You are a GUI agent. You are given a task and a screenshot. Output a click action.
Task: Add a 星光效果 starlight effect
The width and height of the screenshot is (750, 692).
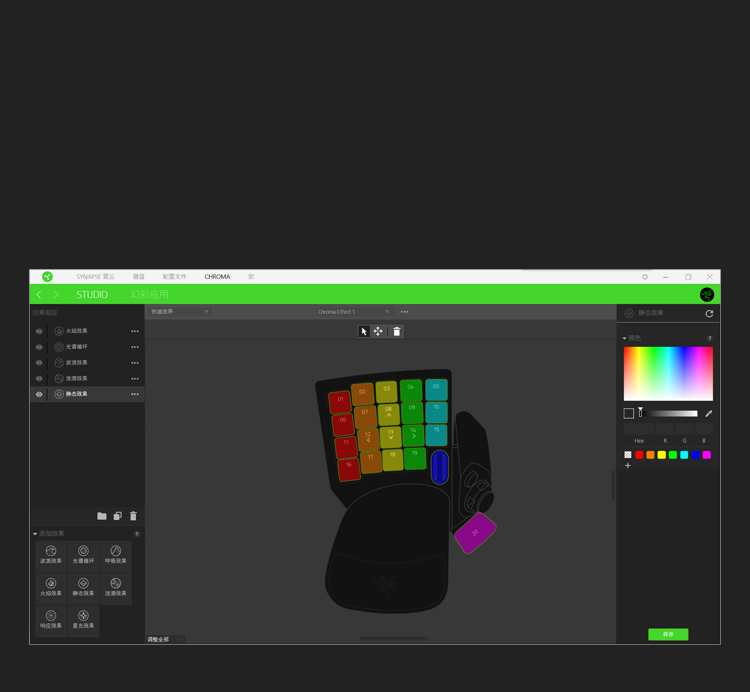pos(83,621)
